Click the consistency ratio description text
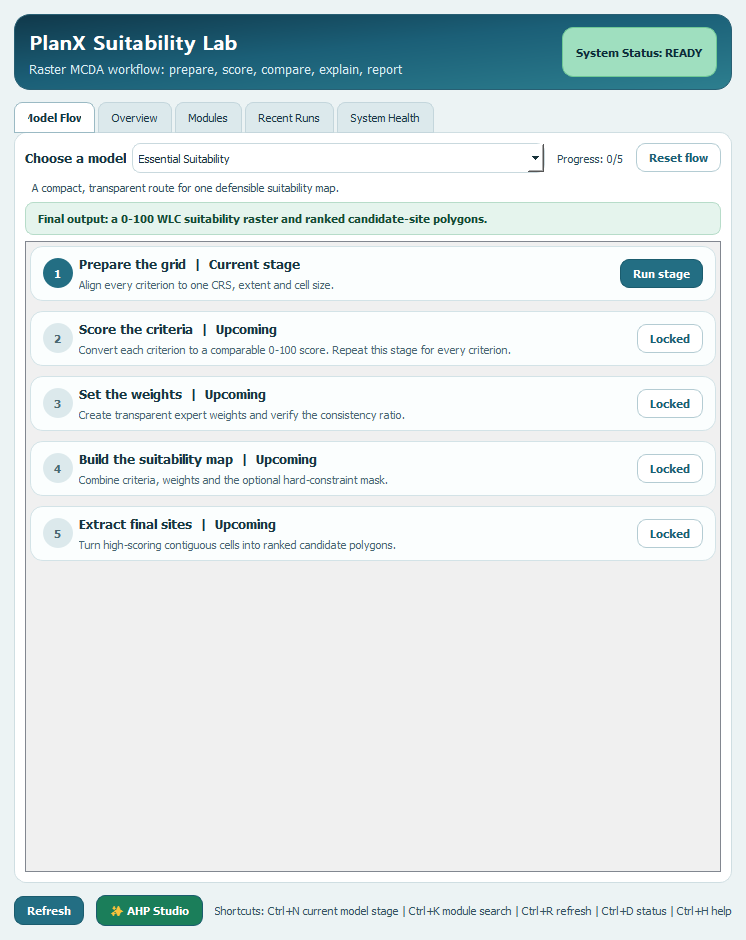Viewport: 746px width, 940px height. 242,415
